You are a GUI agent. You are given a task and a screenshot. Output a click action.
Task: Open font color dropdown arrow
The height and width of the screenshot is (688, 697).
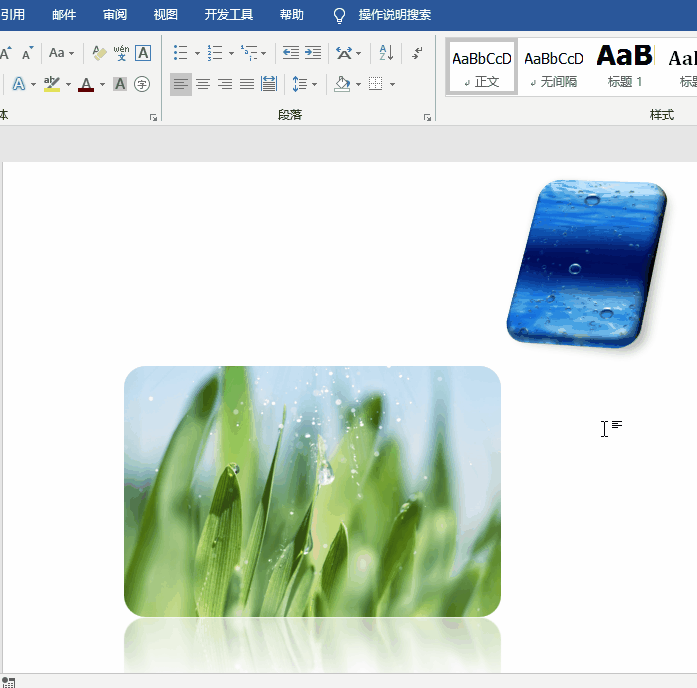[x=102, y=84]
